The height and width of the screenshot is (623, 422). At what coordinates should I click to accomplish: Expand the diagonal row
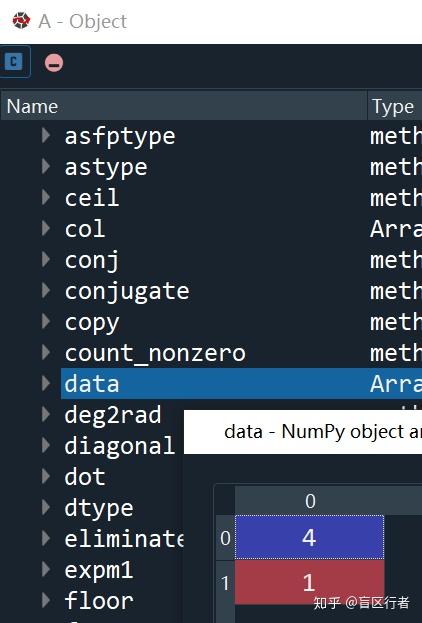tap(46, 445)
